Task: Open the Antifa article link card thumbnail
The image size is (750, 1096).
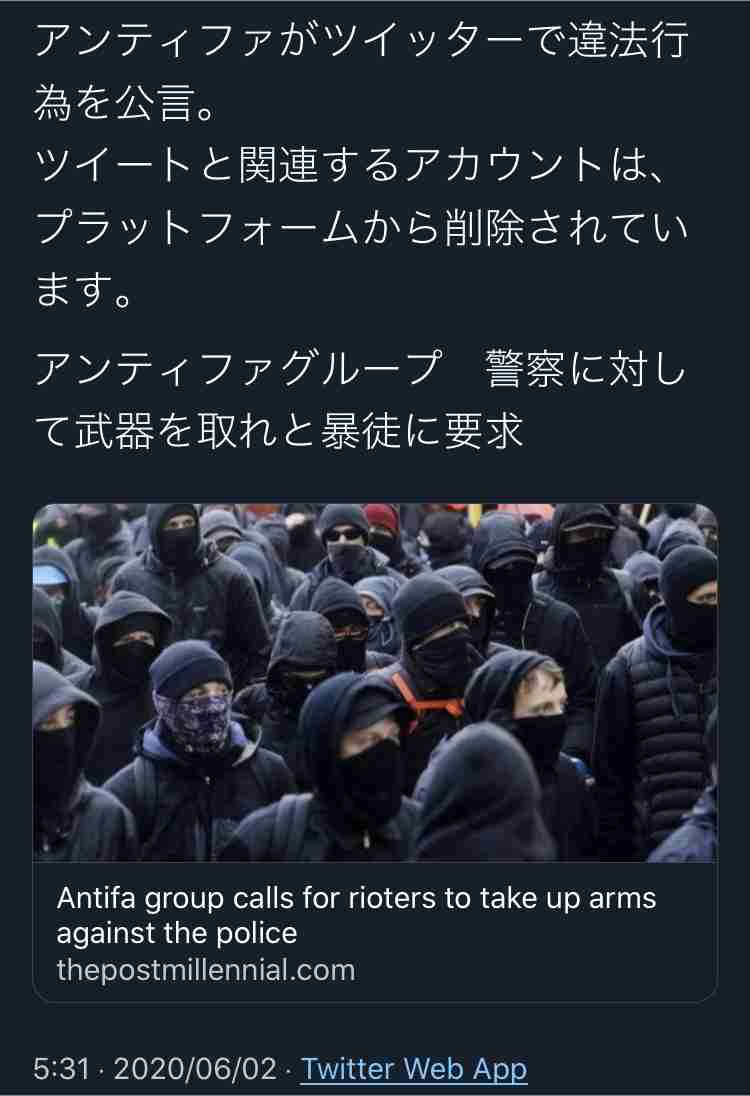Action: 375,682
